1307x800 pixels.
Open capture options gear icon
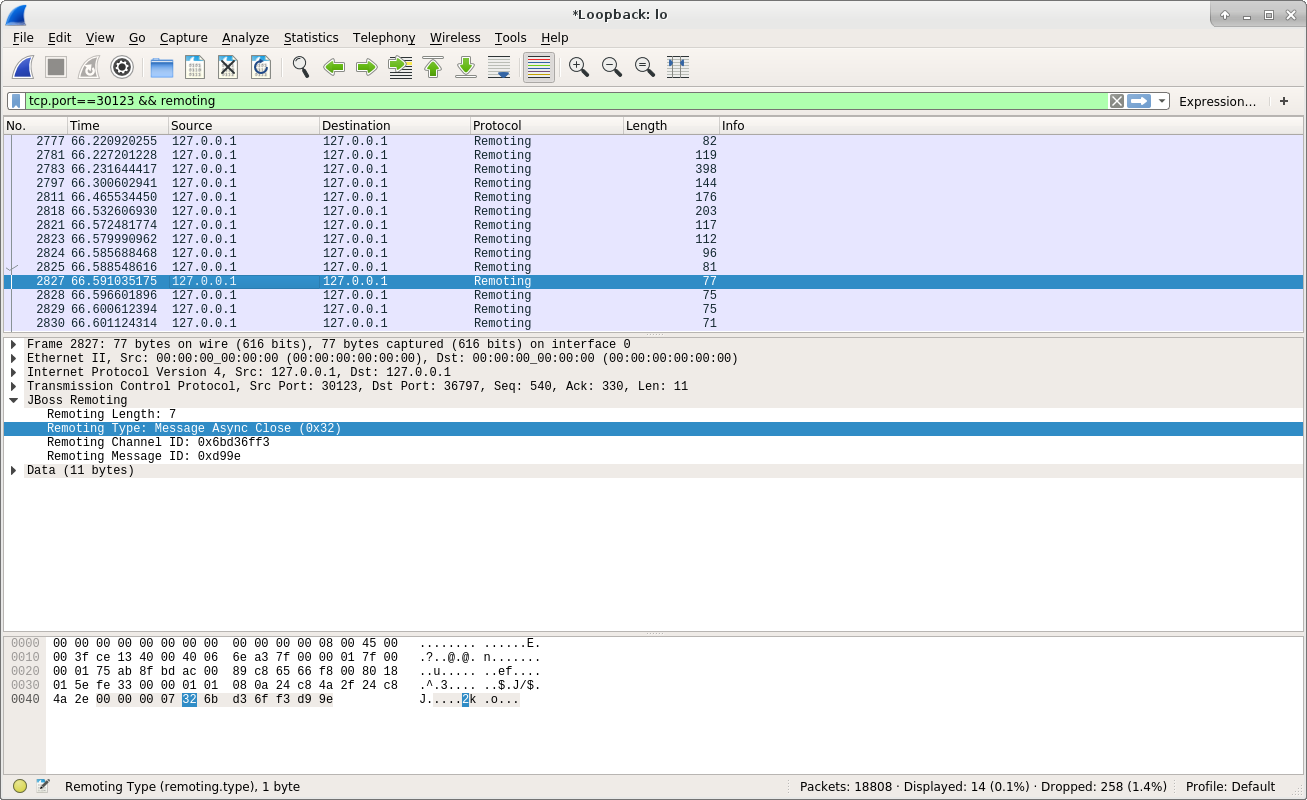(122, 67)
